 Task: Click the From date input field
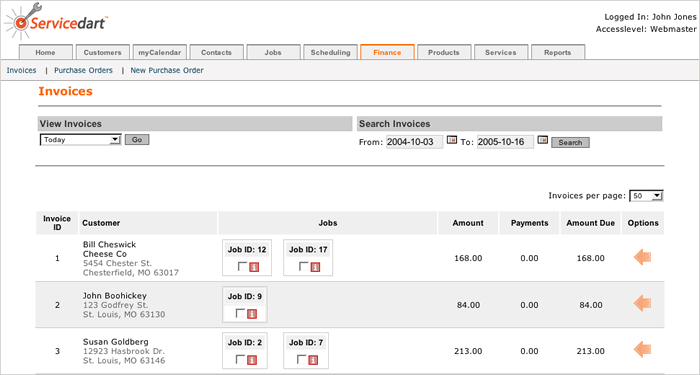click(415, 142)
